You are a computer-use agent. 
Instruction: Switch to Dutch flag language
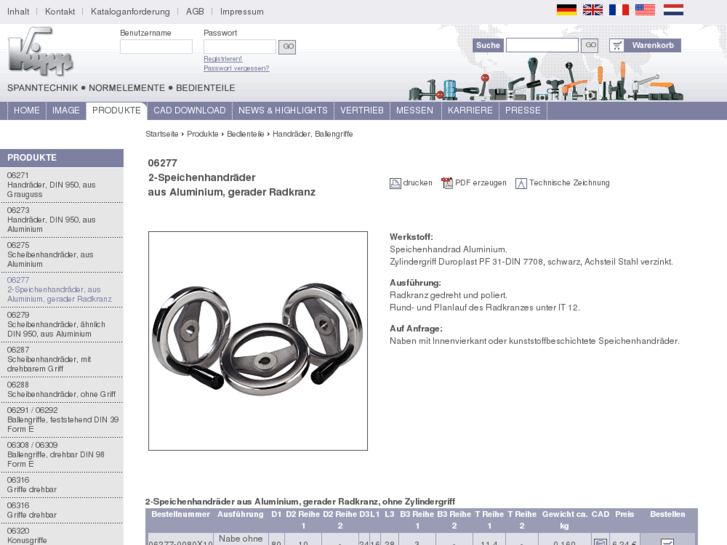tap(673, 10)
